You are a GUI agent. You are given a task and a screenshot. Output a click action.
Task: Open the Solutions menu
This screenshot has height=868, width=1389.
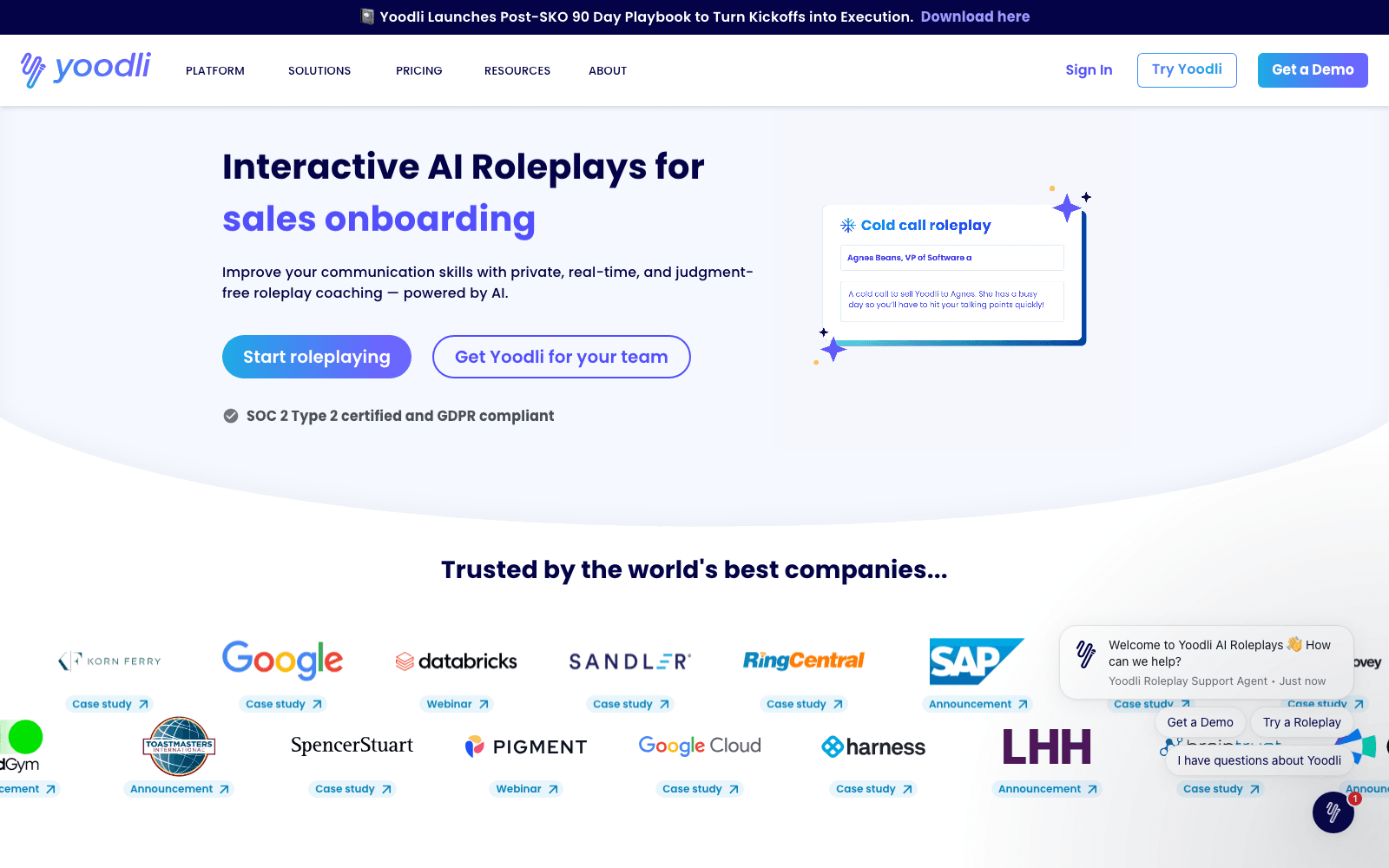coord(319,70)
